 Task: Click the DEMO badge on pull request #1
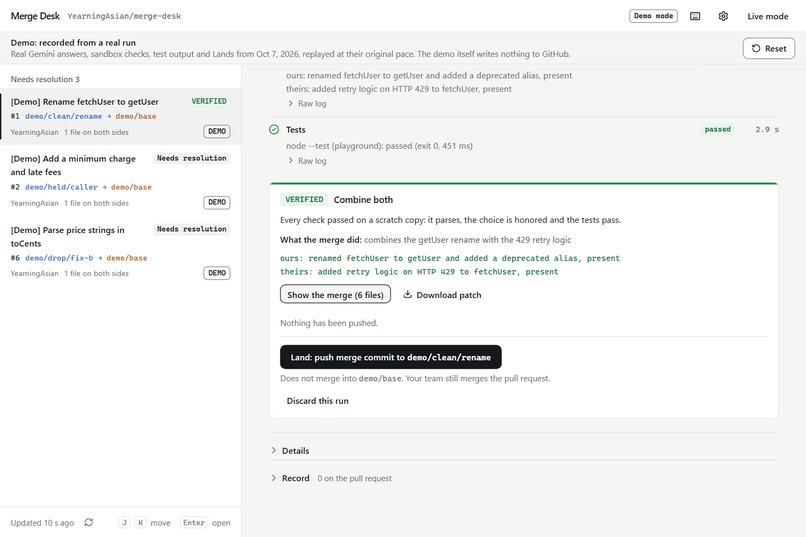coord(217,132)
